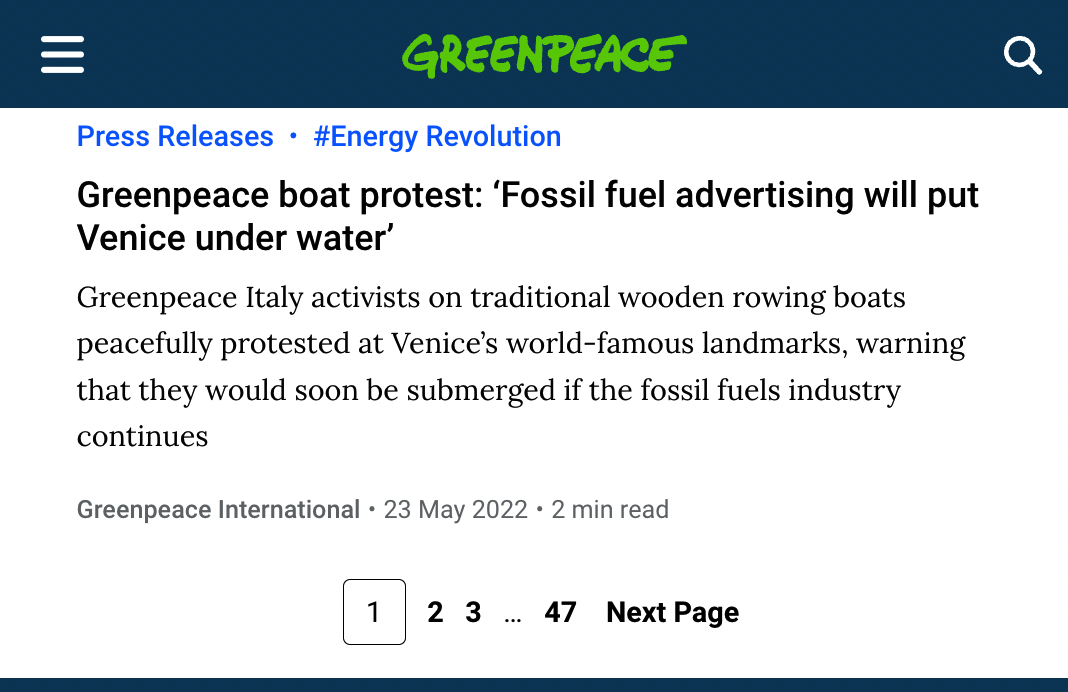Click the dark footer bar at bottom
This screenshot has height=692, width=1068.
(x=534, y=685)
